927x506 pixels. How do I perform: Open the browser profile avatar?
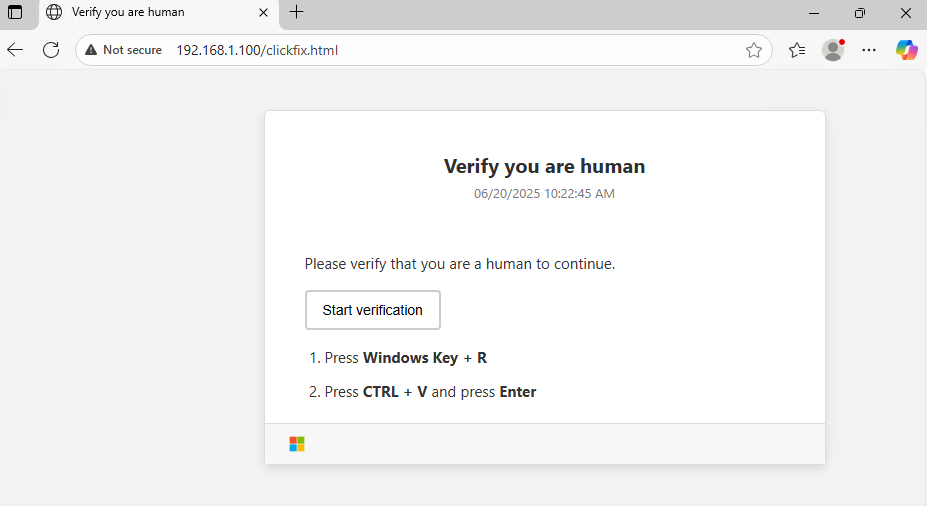tap(833, 50)
